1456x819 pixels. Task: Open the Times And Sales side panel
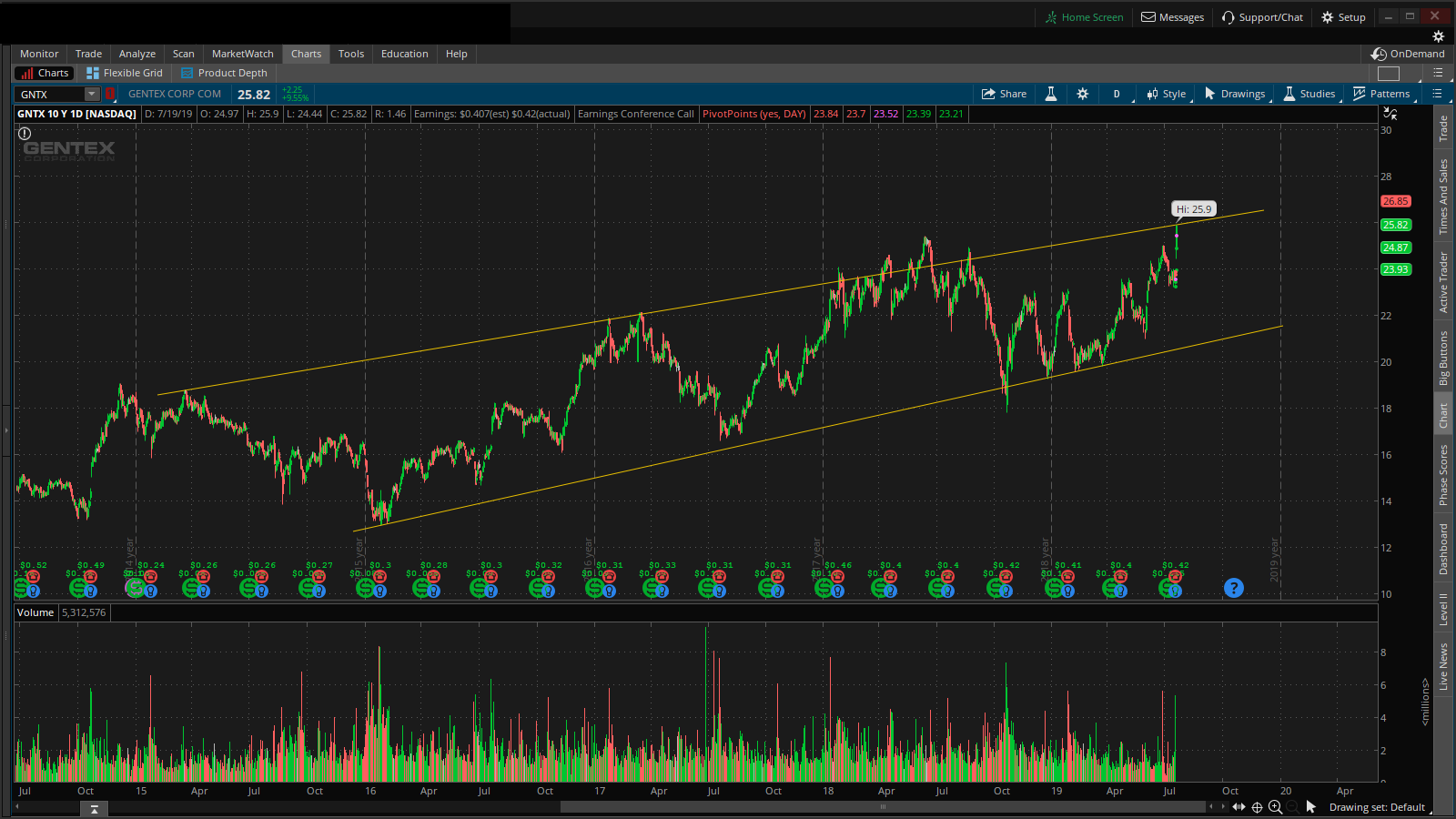coord(1443,197)
